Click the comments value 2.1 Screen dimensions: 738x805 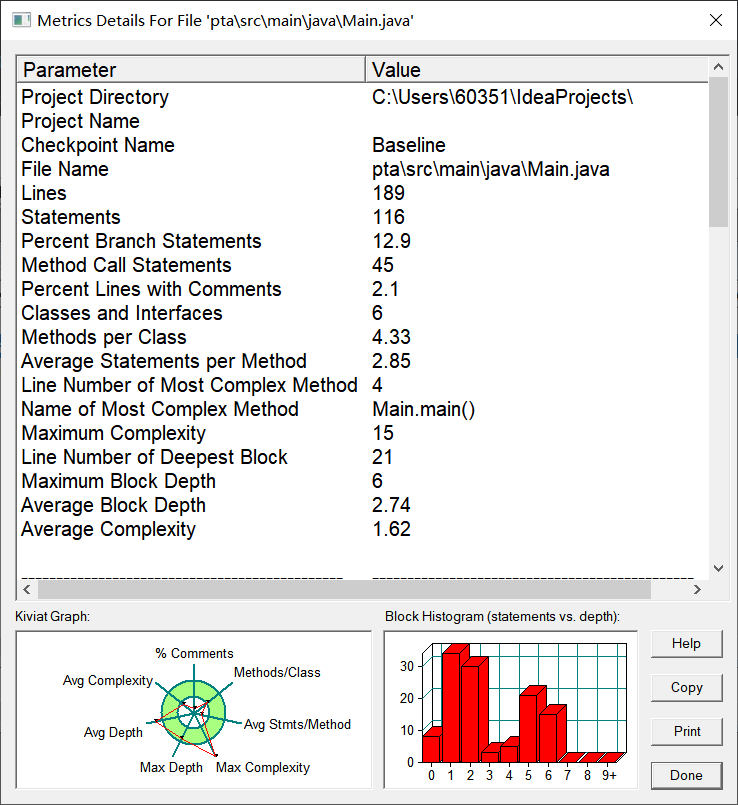point(385,289)
